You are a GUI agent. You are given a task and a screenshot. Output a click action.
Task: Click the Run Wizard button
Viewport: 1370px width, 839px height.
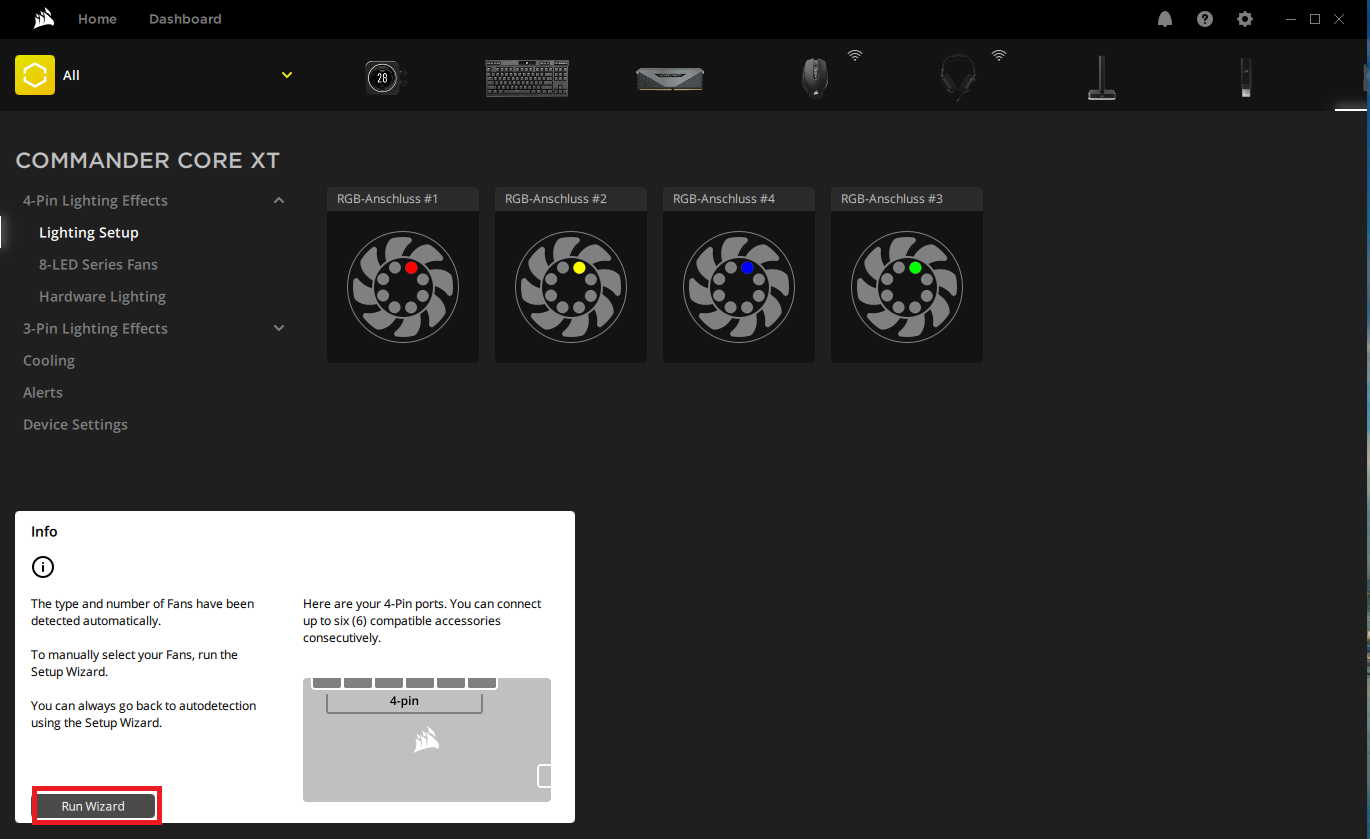pos(94,806)
